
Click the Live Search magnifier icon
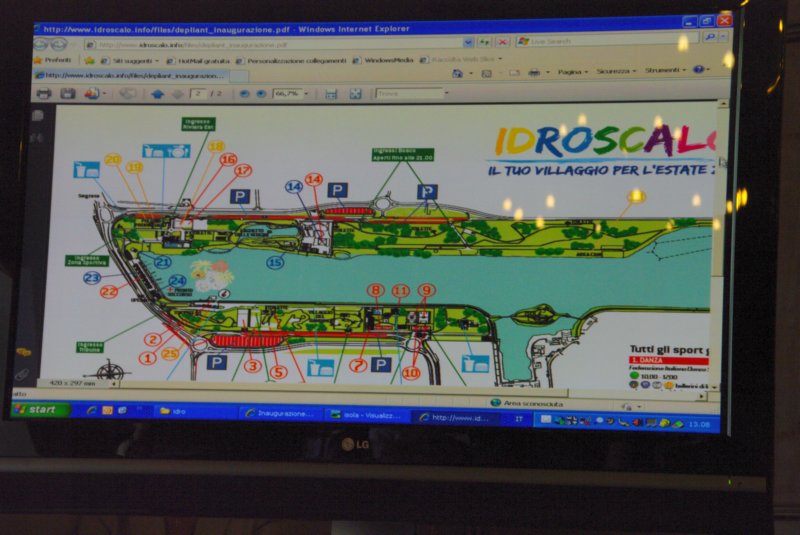point(709,37)
